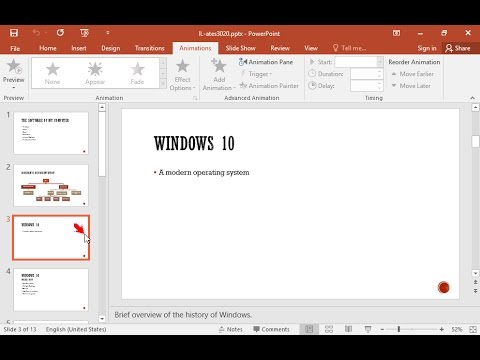Screen dimensions: 480x360
Task: Collapse the ribbon with the chevron
Action: point(472,98)
